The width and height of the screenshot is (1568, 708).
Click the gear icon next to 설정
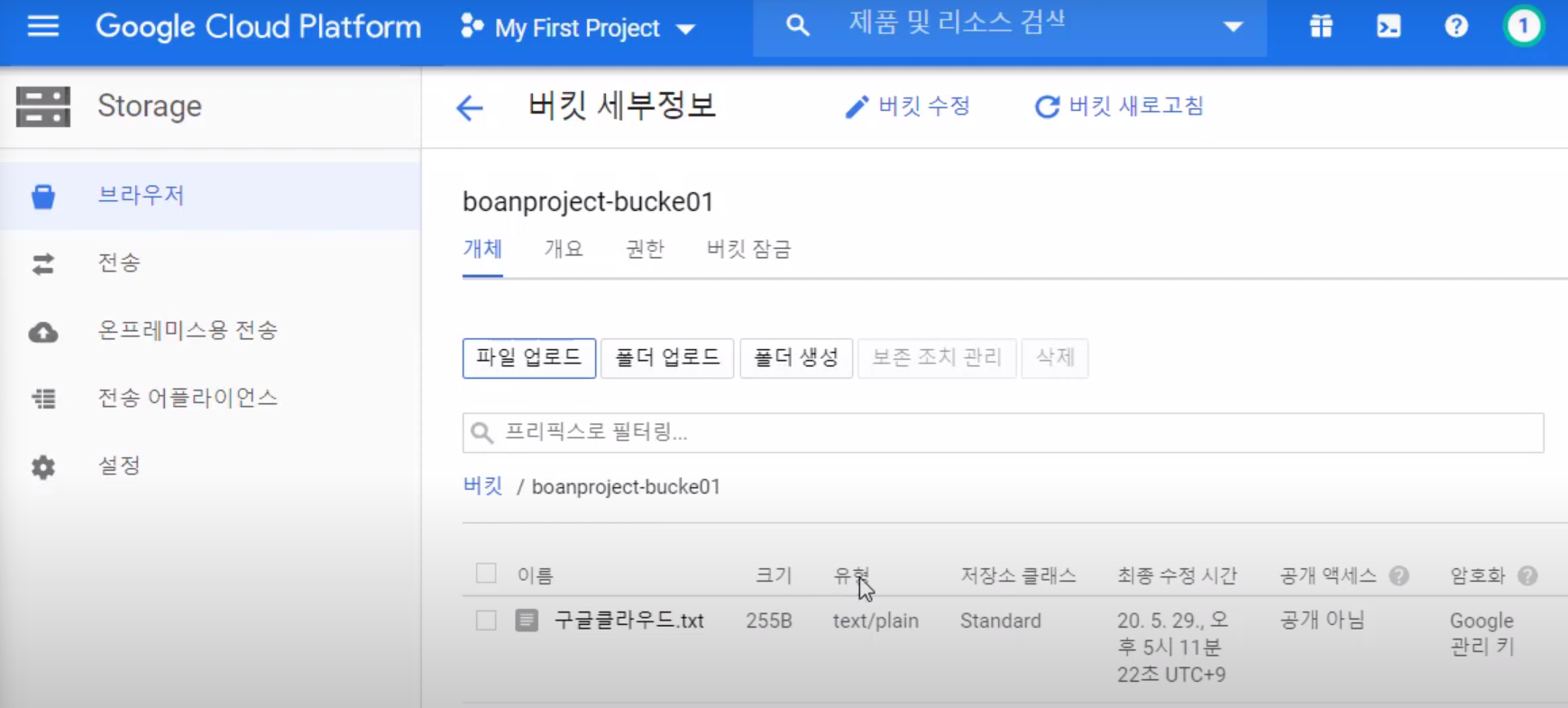[42, 467]
